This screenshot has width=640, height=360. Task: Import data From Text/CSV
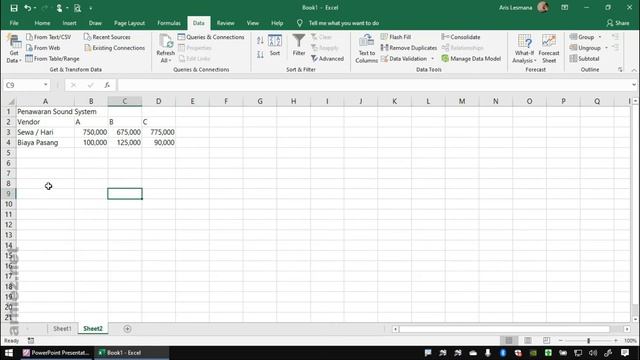point(49,37)
